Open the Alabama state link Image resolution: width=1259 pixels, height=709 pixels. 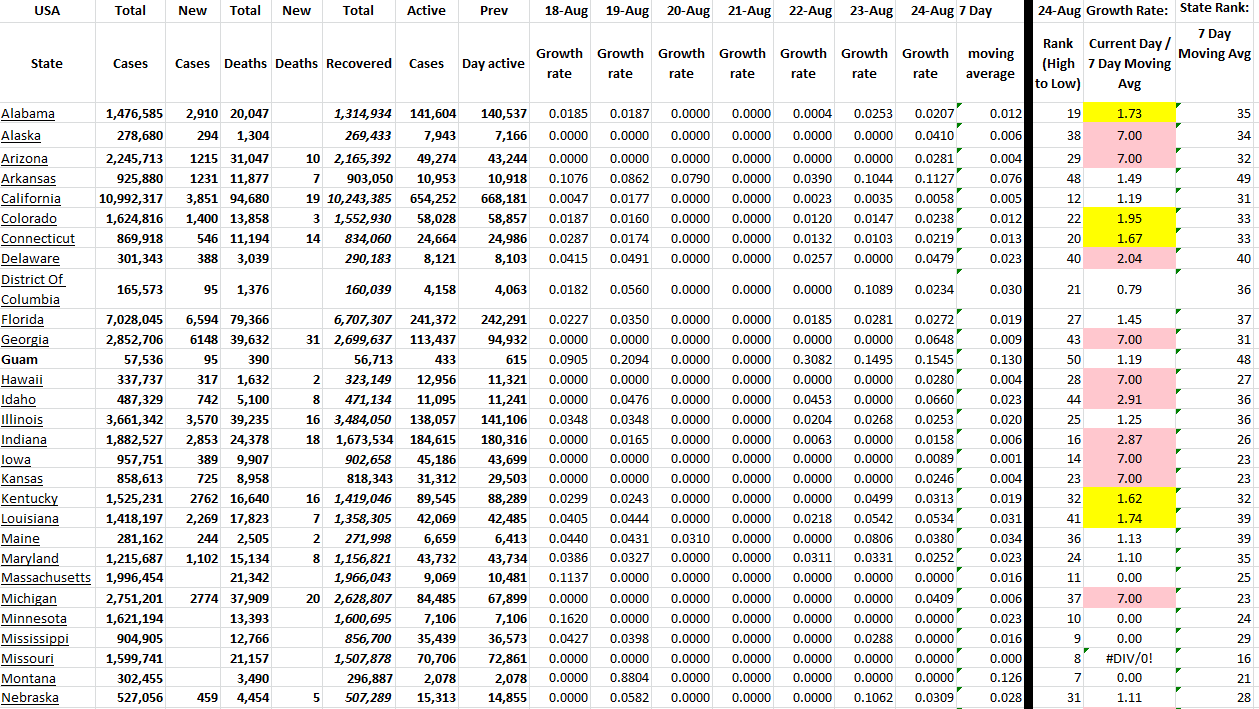point(28,114)
